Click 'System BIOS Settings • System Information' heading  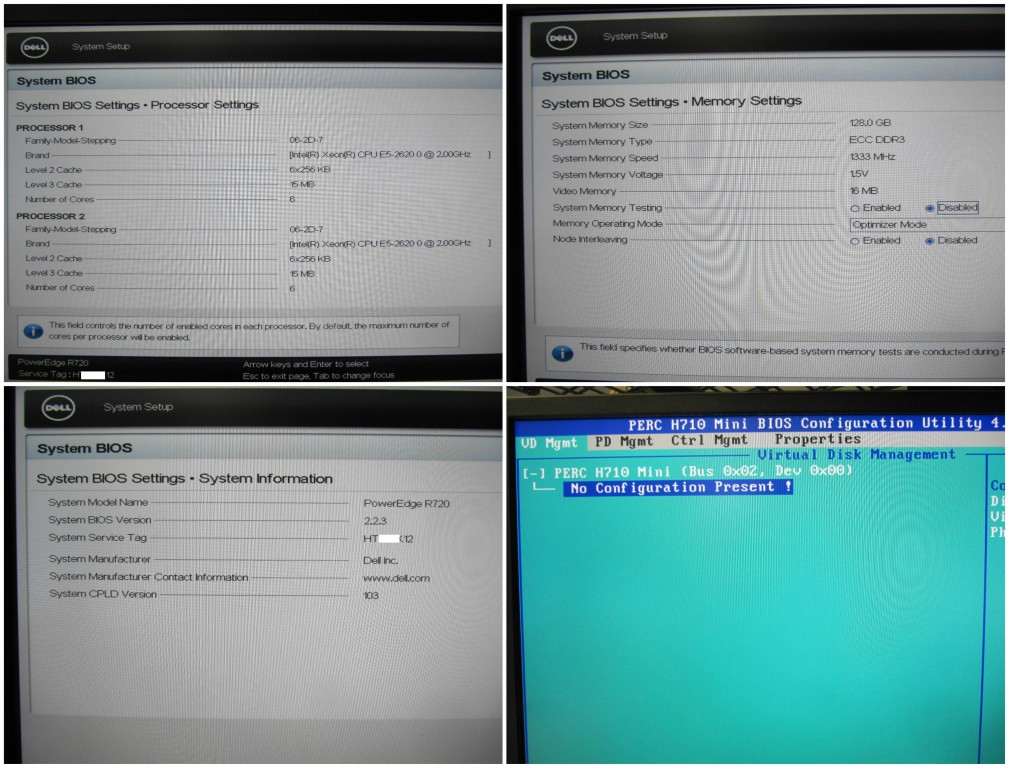pos(185,479)
